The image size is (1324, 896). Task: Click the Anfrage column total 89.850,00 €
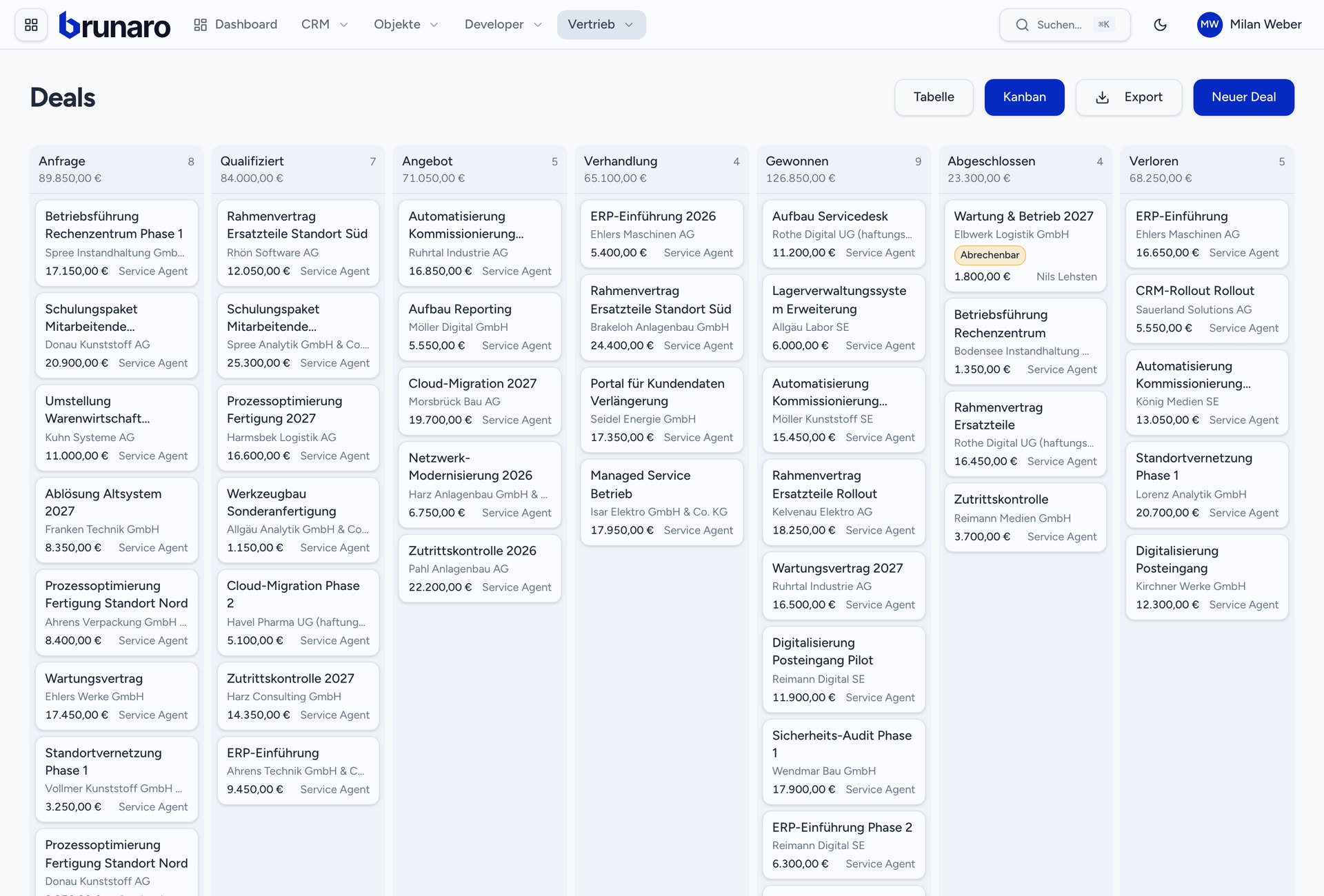tap(70, 178)
